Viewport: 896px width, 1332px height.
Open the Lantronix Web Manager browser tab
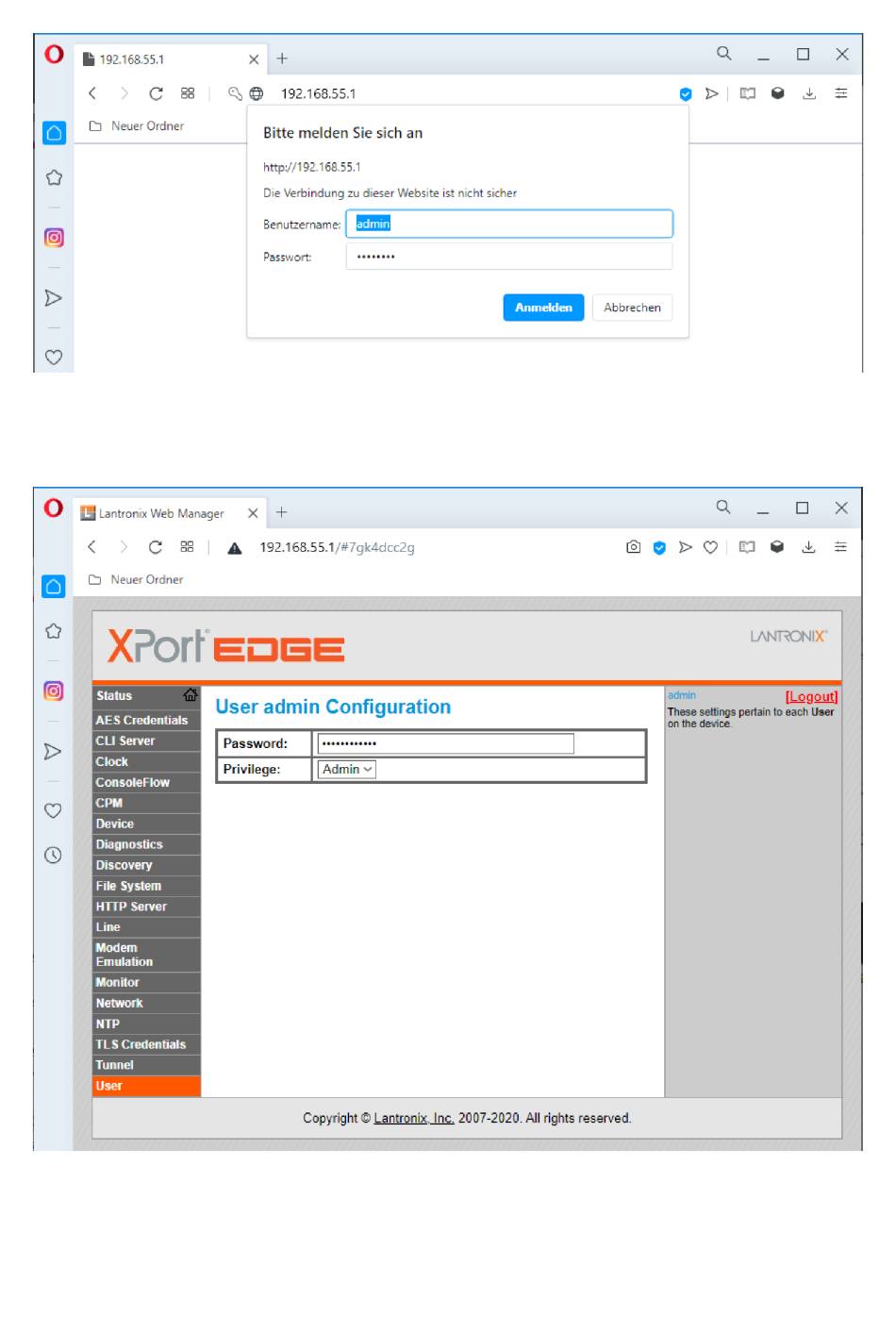tap(160, 513)
